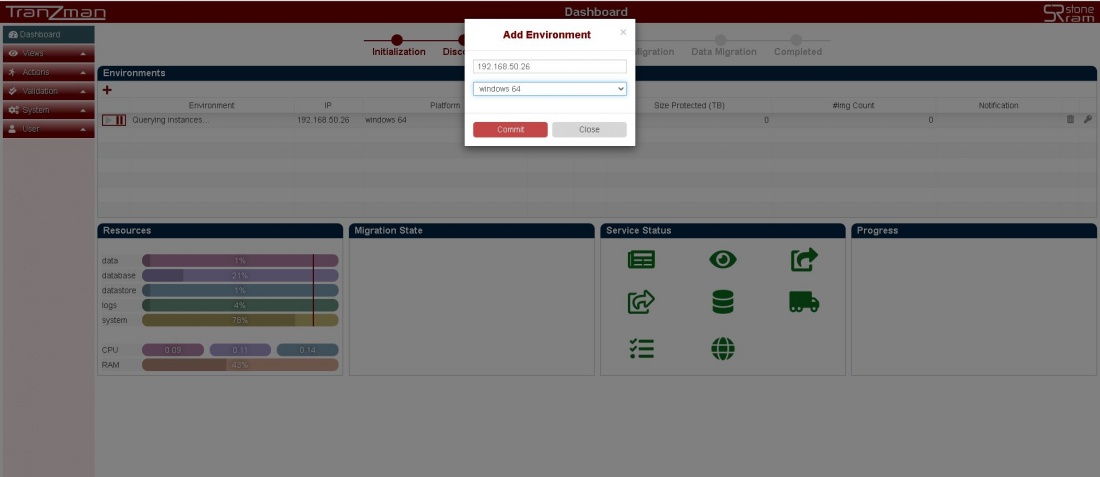The height and width of the screenshot is (477, 1100).
Task: Expand the System sidebar menu
Action: click(x=48, y=110)
